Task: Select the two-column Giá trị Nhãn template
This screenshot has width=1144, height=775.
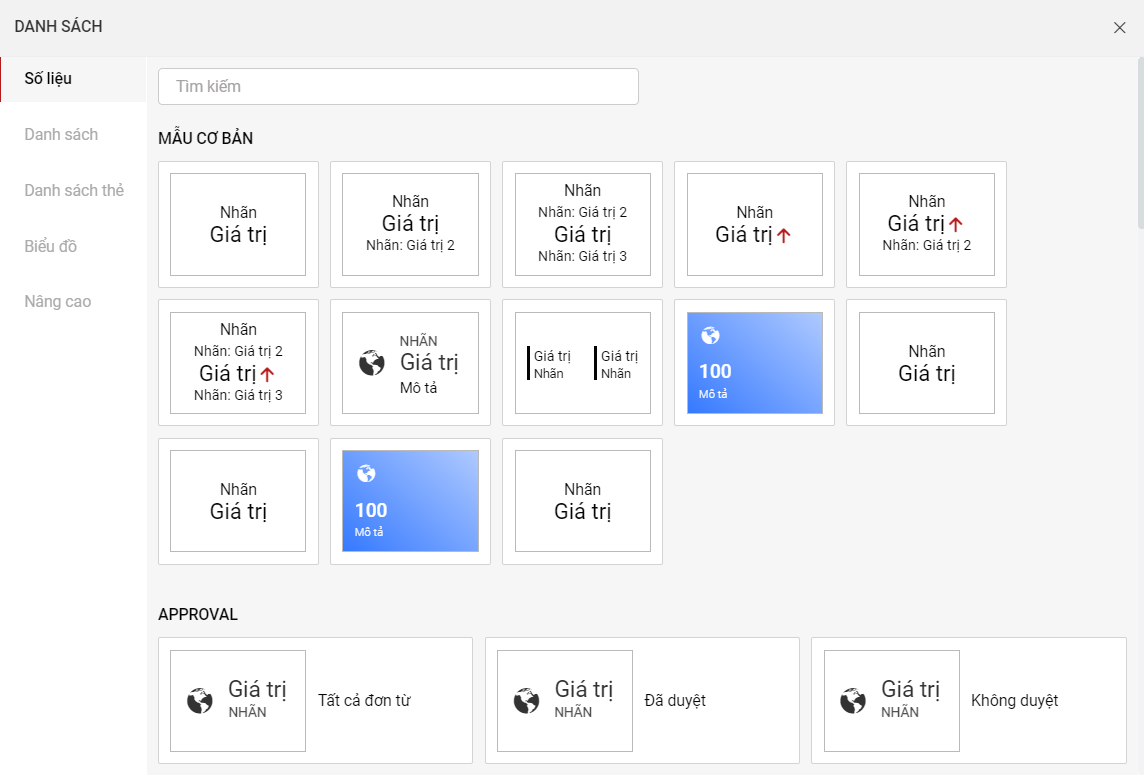Action: (x=582, y=362)
